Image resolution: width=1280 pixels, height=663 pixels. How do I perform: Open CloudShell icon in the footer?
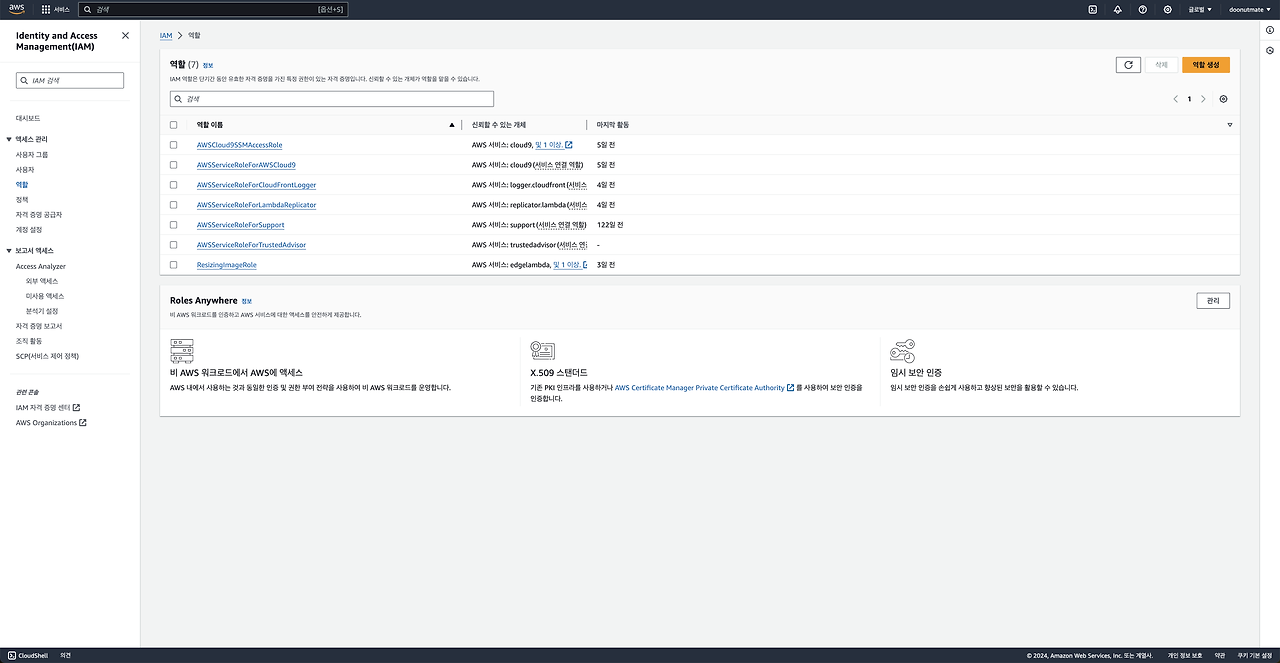click(x=12, y=655)
